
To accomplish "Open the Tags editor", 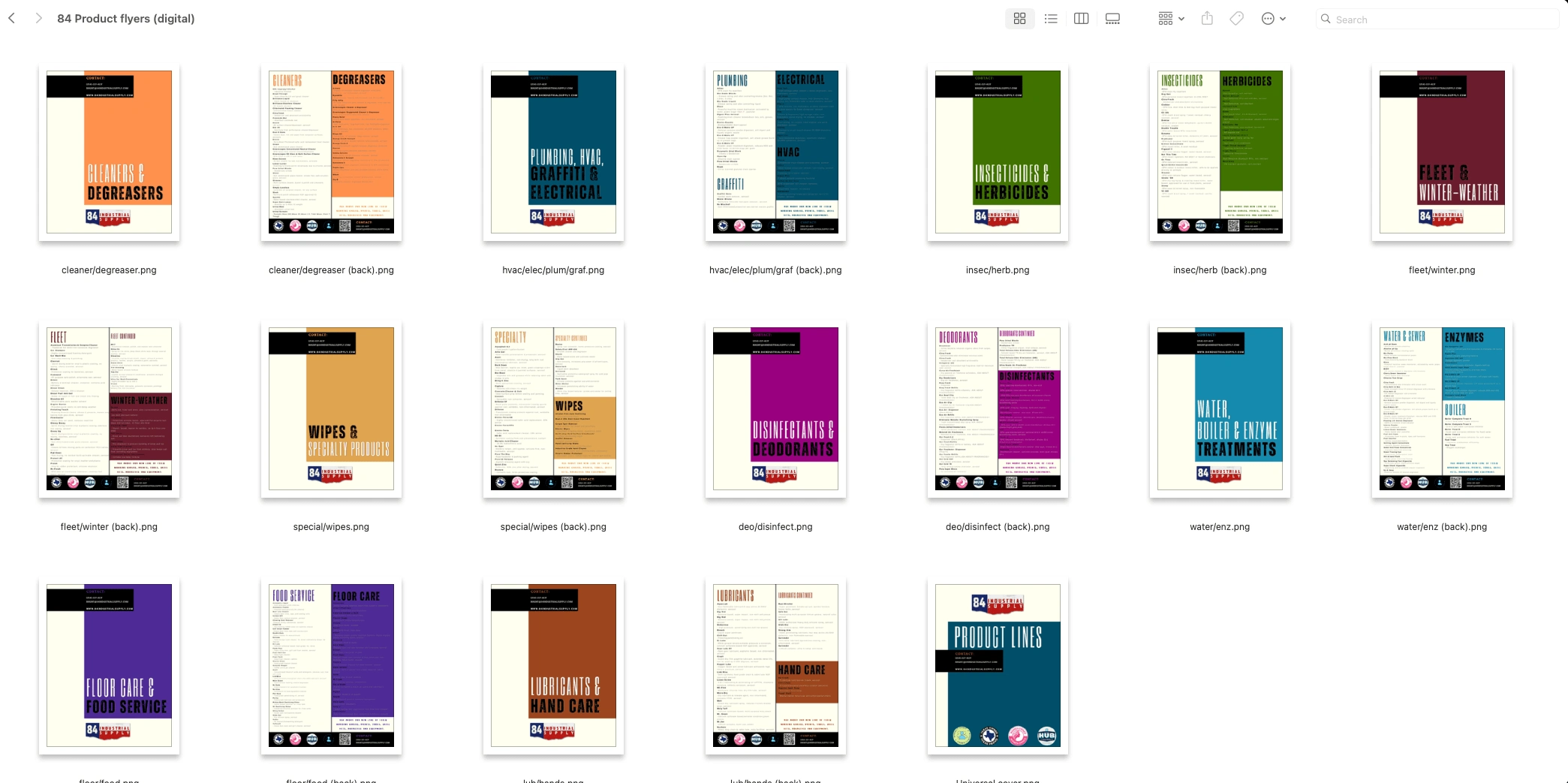I will (1236, 18).
